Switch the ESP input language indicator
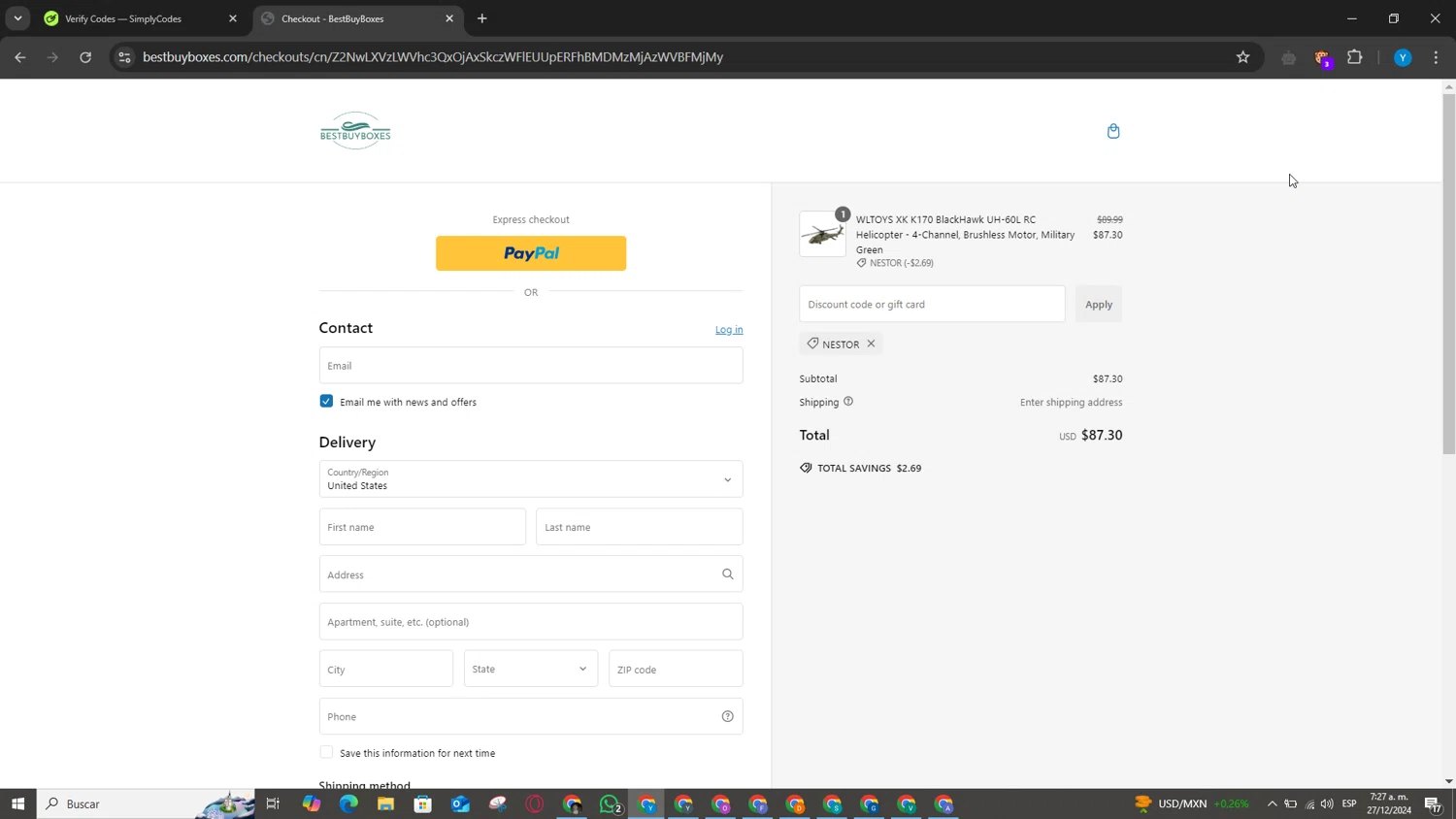The width and height of the screenshot is (1456, 819). point(1349,803)
